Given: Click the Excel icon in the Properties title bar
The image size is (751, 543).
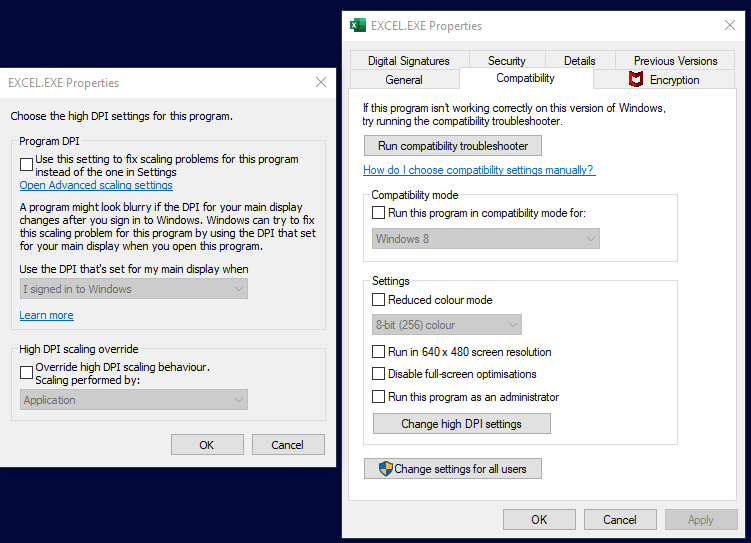Looking at the screenshot, I should click(358, 25).
